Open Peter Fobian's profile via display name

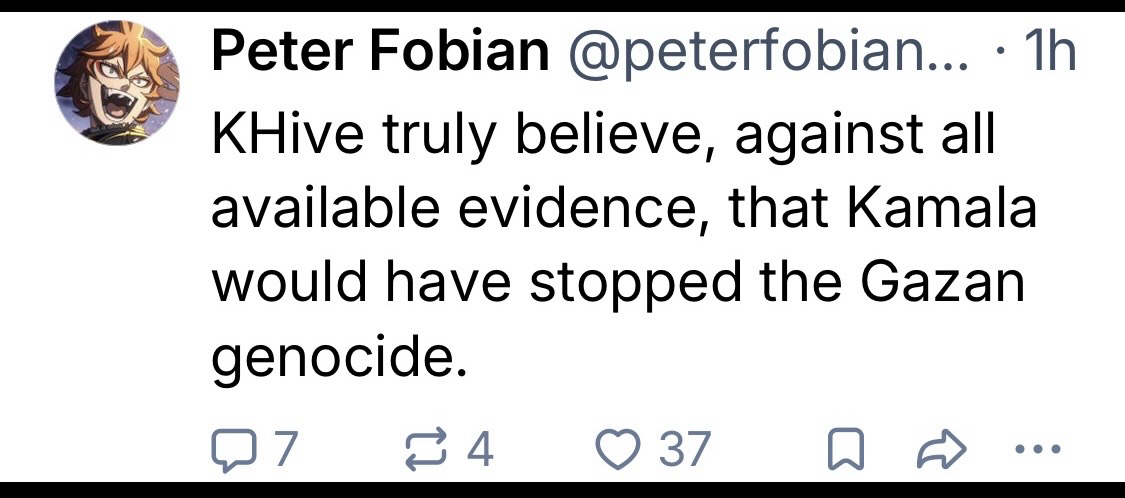point(378,54)
